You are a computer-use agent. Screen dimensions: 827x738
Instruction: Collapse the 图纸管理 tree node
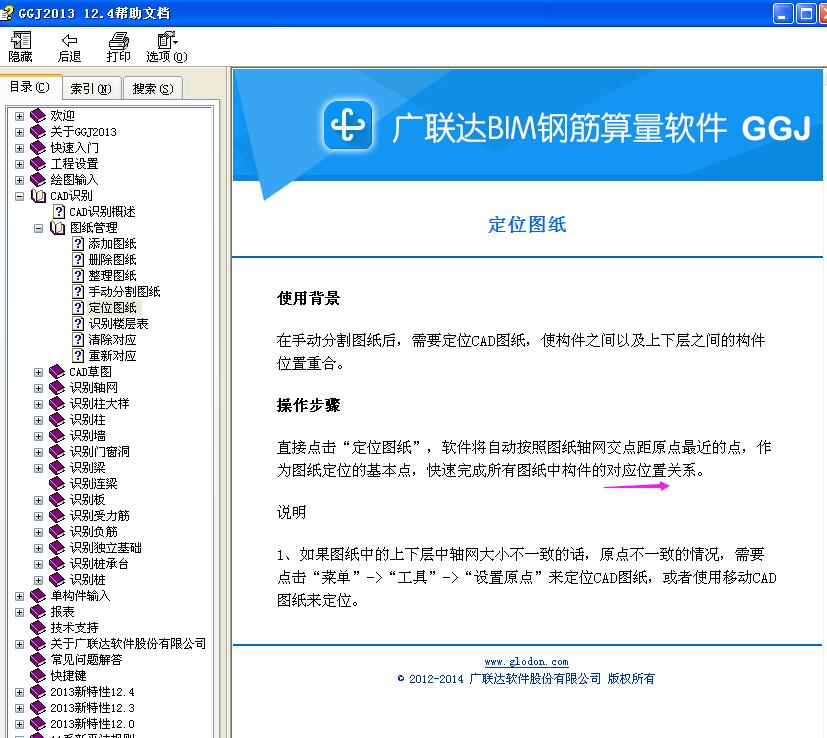(39, 228)
